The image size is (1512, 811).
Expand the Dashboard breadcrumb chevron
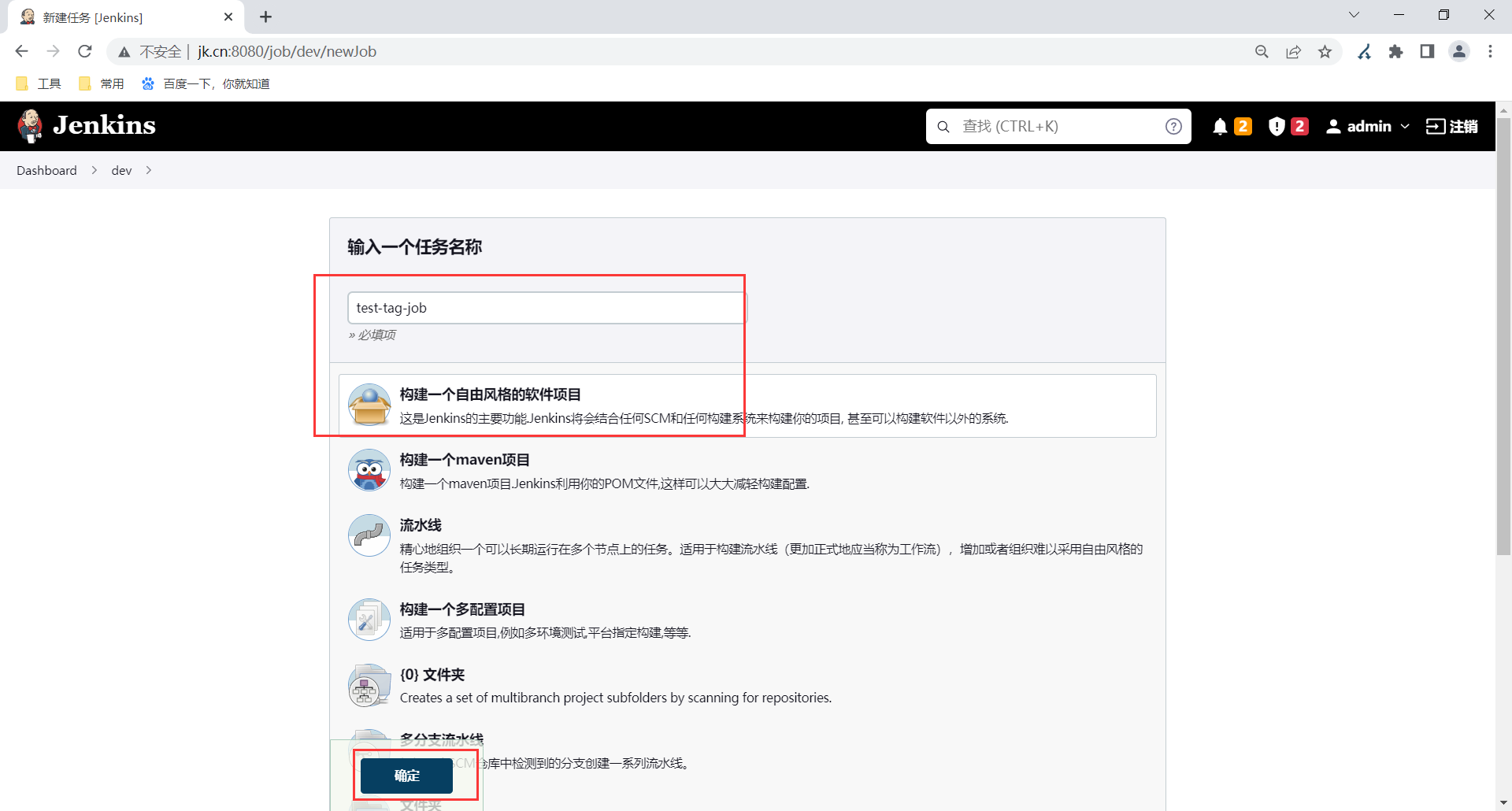tap(94, 170)
